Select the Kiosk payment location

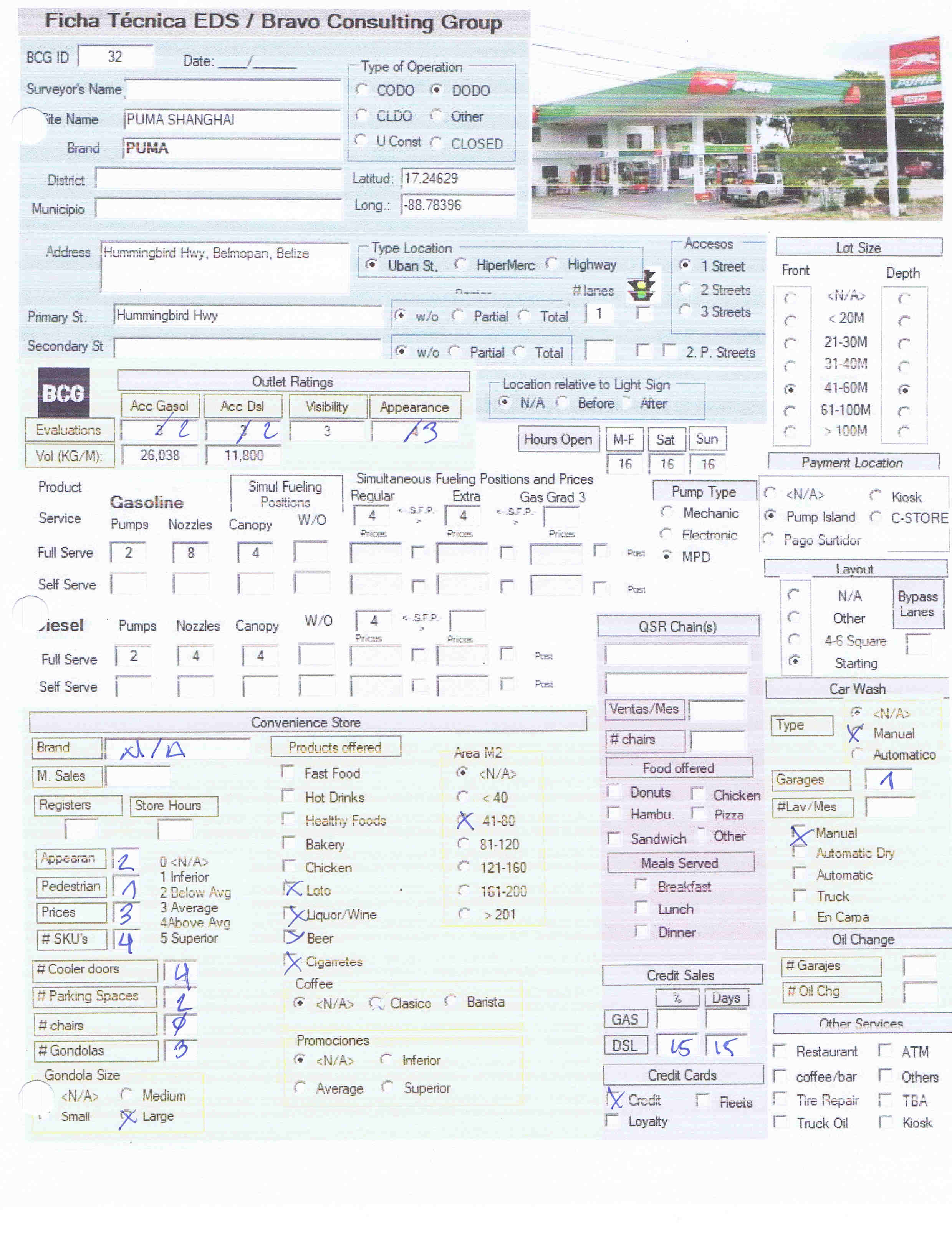[876, 496]
